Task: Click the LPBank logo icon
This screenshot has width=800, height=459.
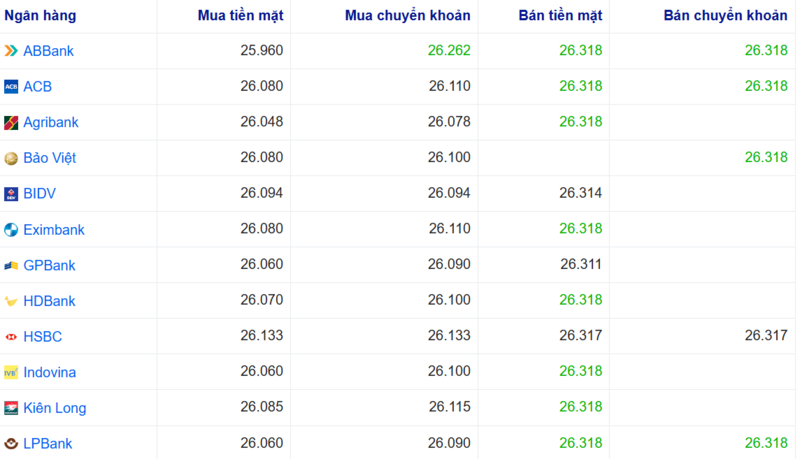Action: pyautogui.click(x=11, y=444)
